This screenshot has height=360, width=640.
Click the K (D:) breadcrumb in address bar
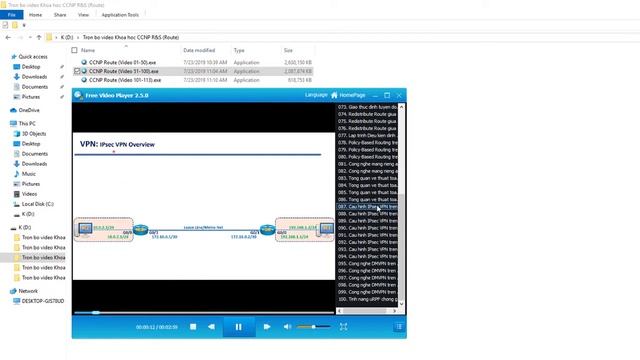pyautogui.click(x=67, y=37)
